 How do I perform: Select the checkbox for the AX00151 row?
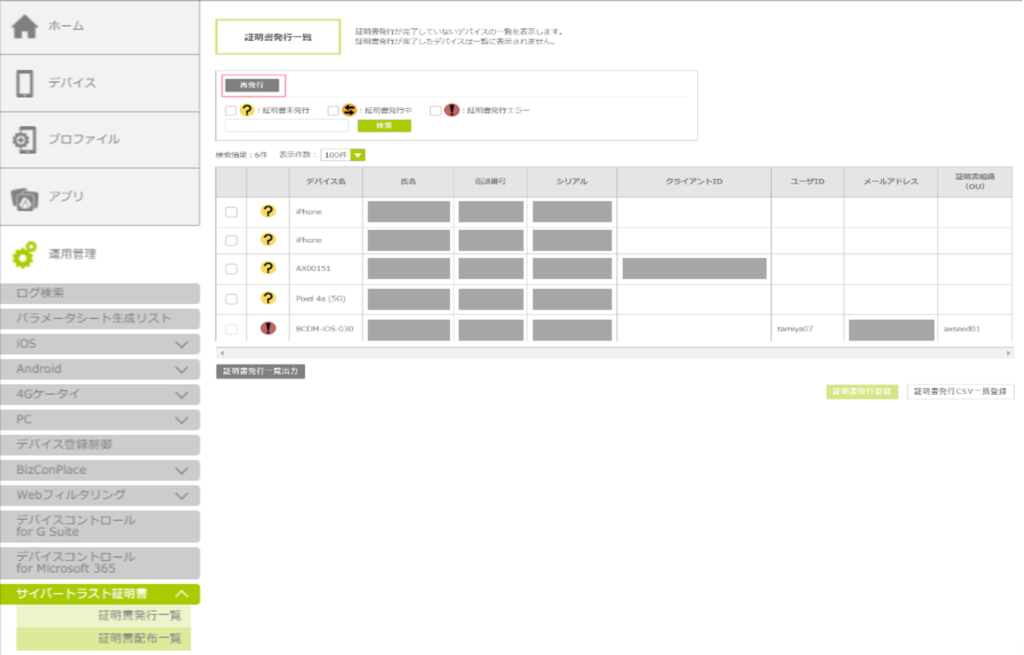231,268
